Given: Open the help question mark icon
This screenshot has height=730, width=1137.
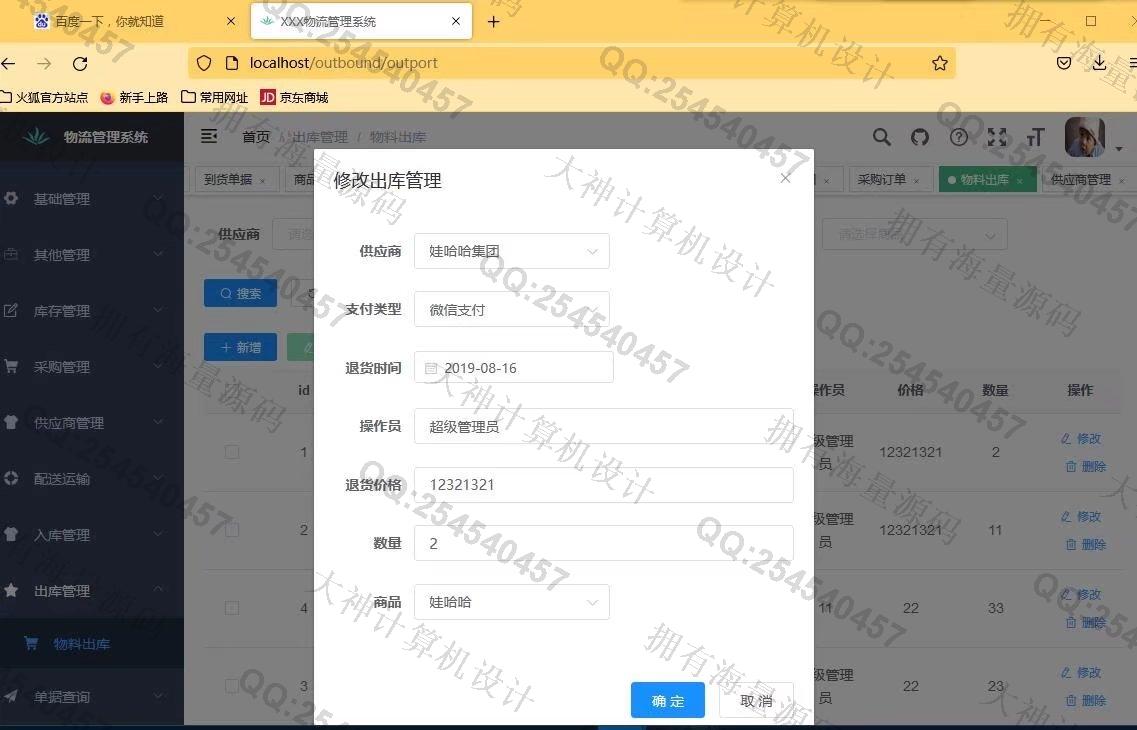Looking at the screenshot, I should pyautogui.click(x=959, y=137).
